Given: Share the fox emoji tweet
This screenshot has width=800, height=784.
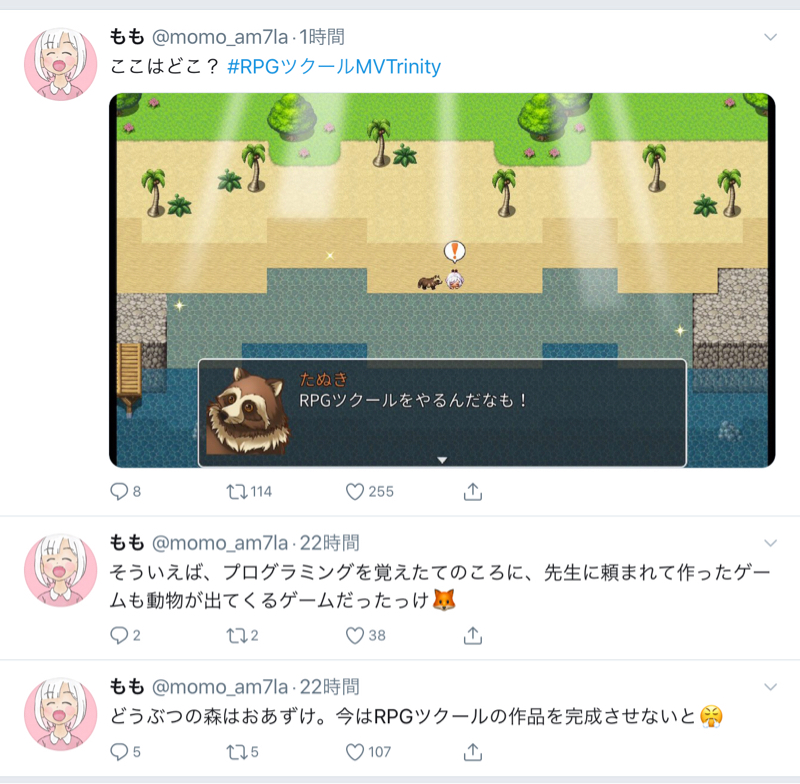Looking at the screenshot, I should (x=473, y=636).
